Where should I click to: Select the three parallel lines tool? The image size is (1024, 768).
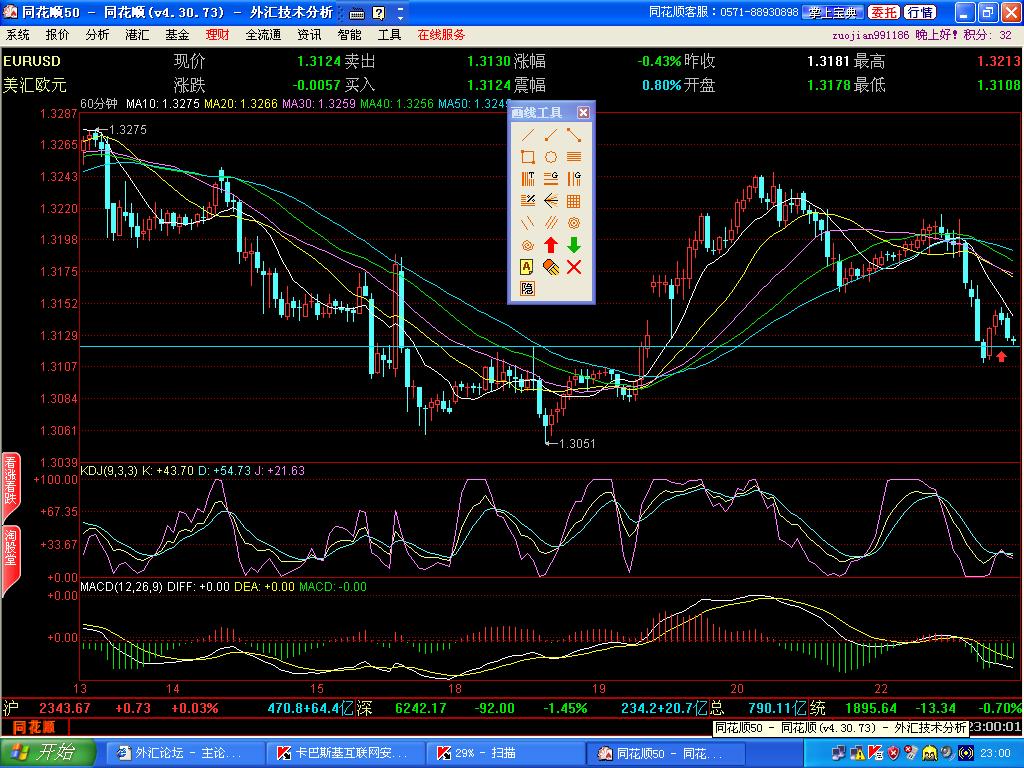pyautogui.click(x=551, y=223)
